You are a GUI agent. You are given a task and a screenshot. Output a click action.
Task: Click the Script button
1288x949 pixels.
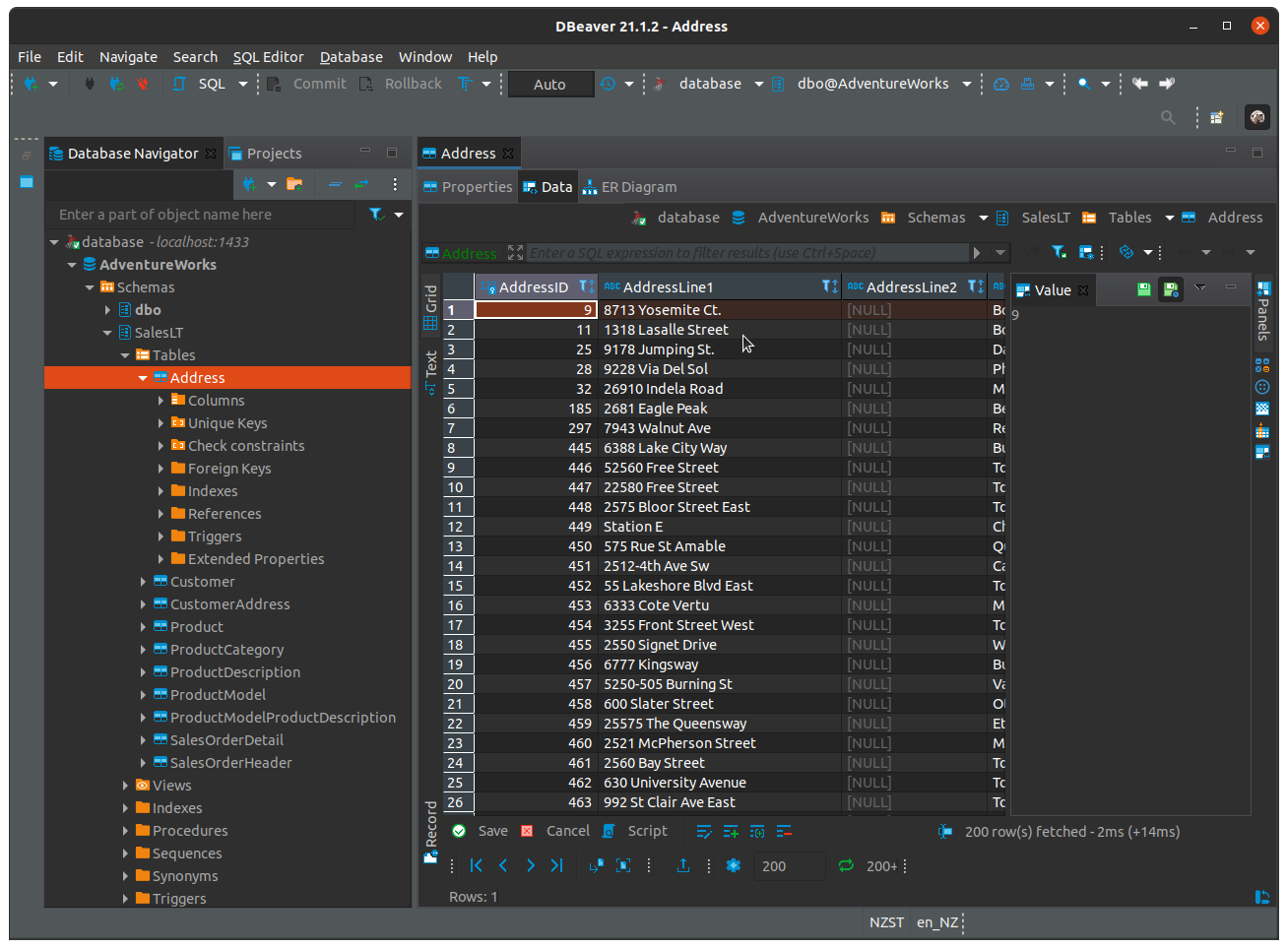[636, 832]
